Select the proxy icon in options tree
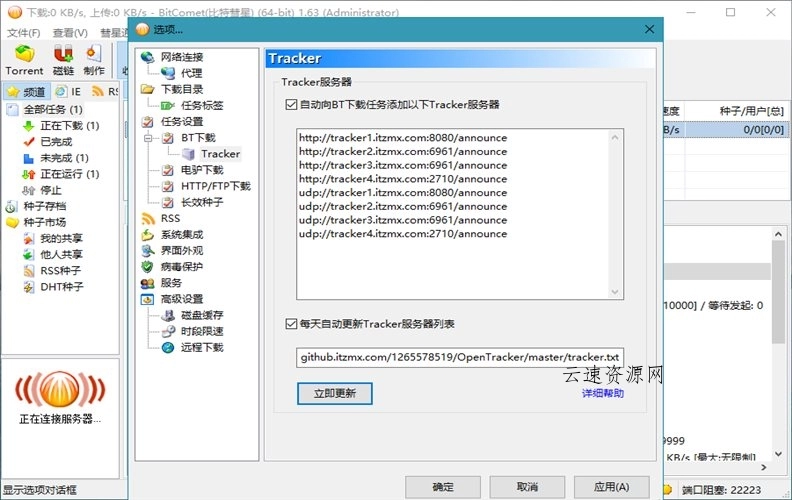Screen dimensions: 792x500 (x=168, y=73)
